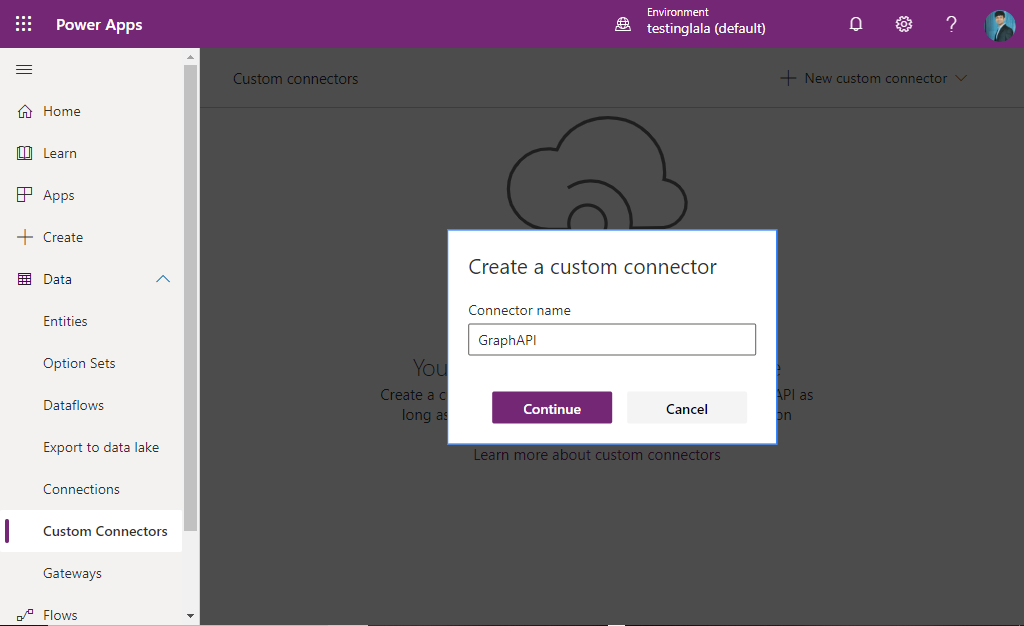Click the plus icon beside New custom connector

pyautogui.click(x=788, y=78)
